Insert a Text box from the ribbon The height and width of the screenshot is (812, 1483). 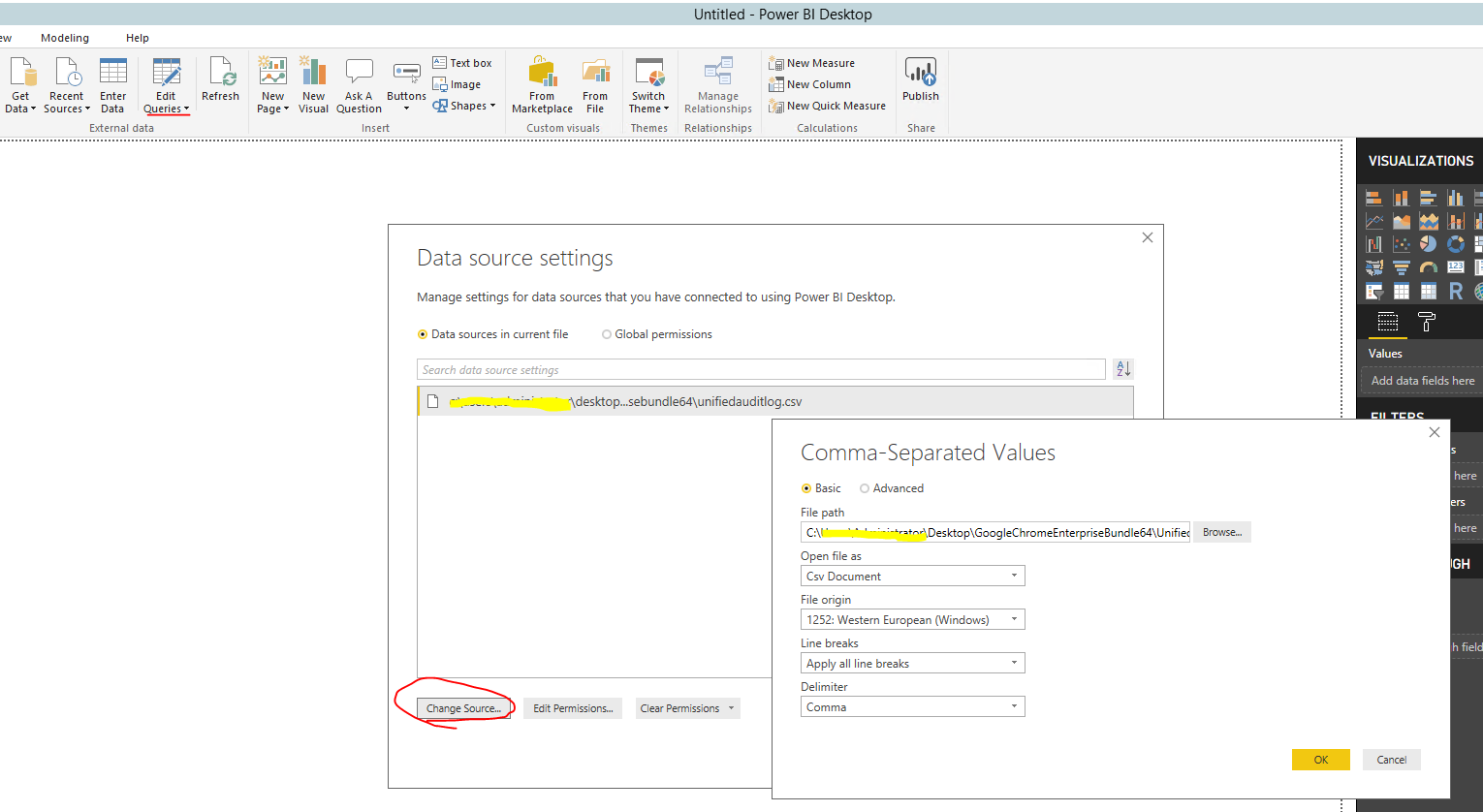click(x=462, y=63)
